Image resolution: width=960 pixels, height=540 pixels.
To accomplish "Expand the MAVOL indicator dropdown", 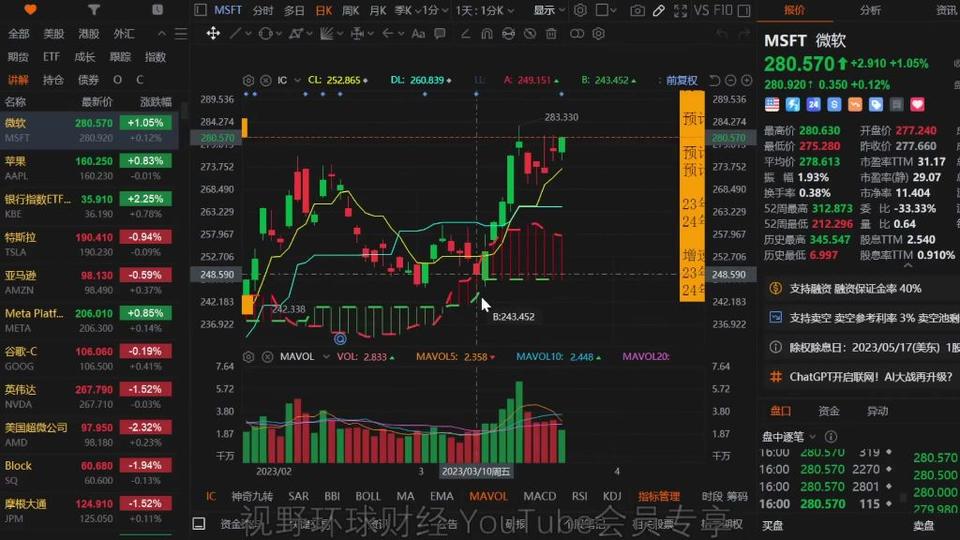I will [x=326, y=356].
